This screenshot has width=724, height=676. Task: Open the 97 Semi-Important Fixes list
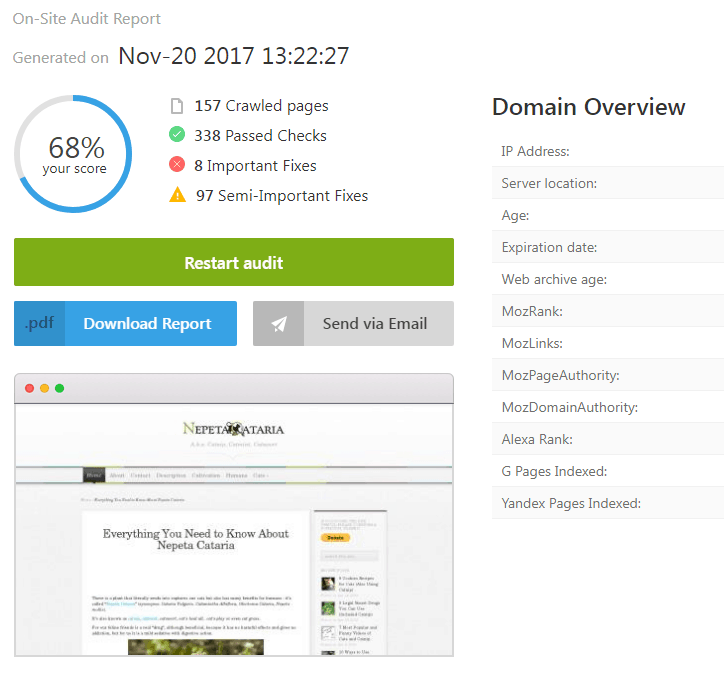coord(281,196)
